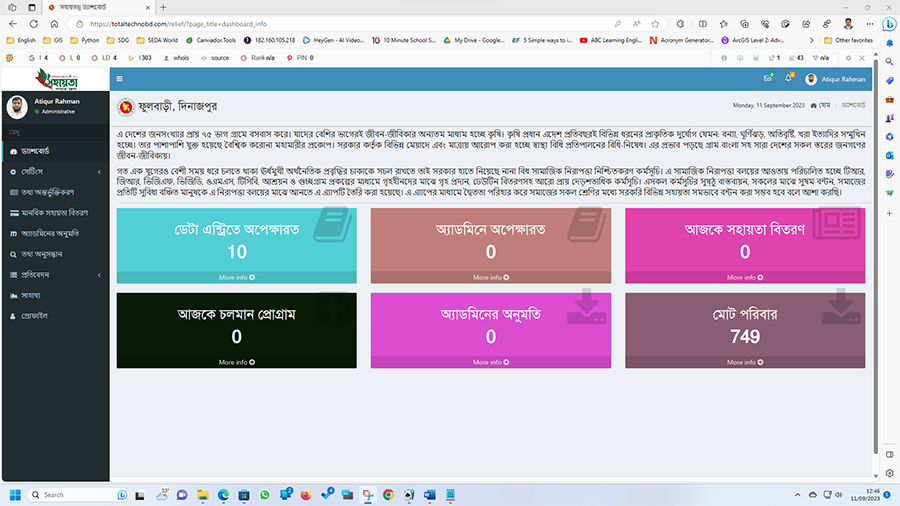Add page to favorites with star icon
900x506 pixels.
pyautogui.click(x=655, y=24)
